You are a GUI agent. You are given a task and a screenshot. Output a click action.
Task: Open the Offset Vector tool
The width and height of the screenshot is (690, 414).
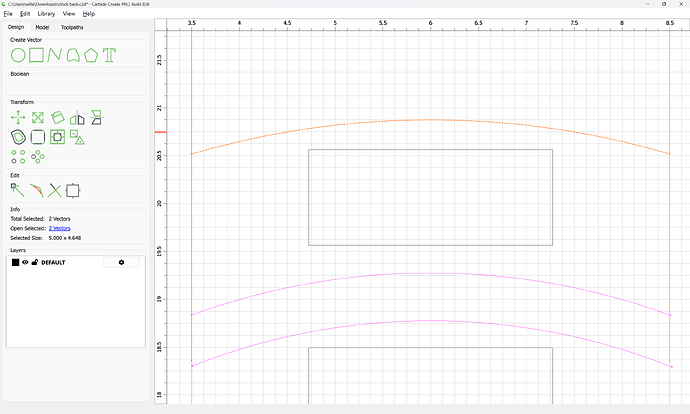tap(18, 137)
